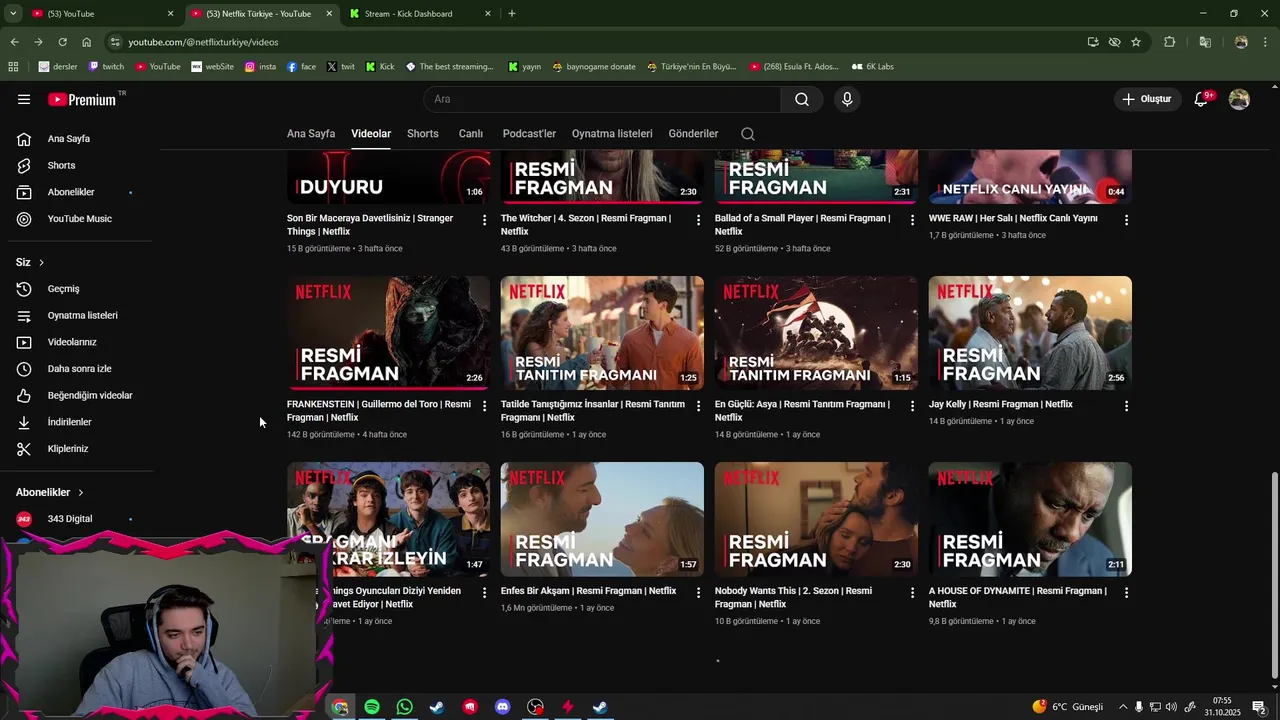The image size is (1280, 720).
Task: Expand the Siz section chevron
Action: pyautogui.click(x=41, y=262)
